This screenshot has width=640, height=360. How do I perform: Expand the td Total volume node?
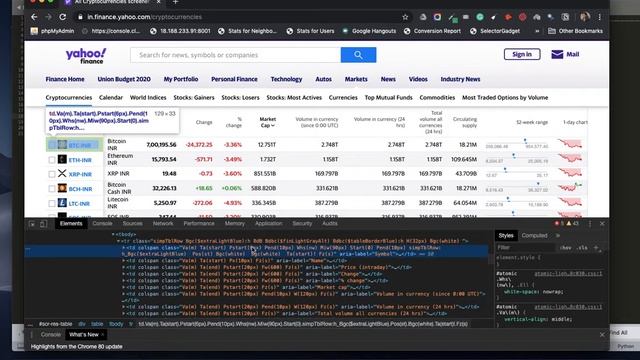tap(124, 313)
